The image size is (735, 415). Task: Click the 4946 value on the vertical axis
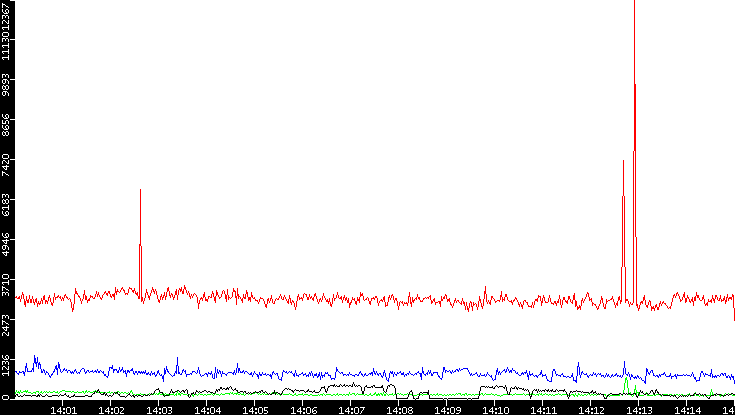pyautogui.click(x=5, y=244)
